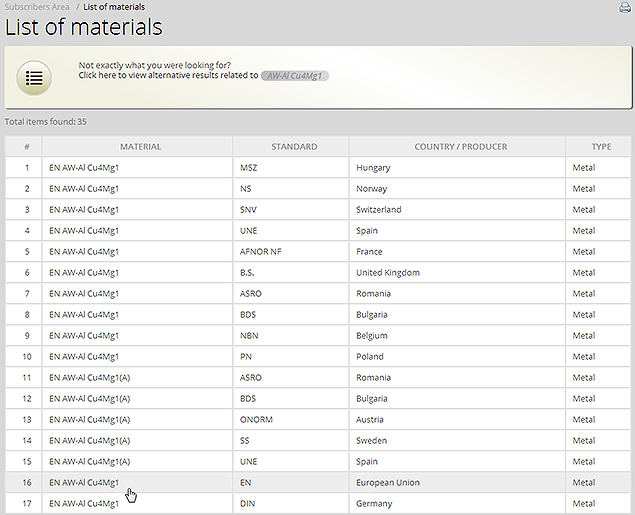Viewport: 635px width, 515px height.
Task: Click the AW-Al Cu4Mg1 alternative results tag
Action: pos(295,76)
